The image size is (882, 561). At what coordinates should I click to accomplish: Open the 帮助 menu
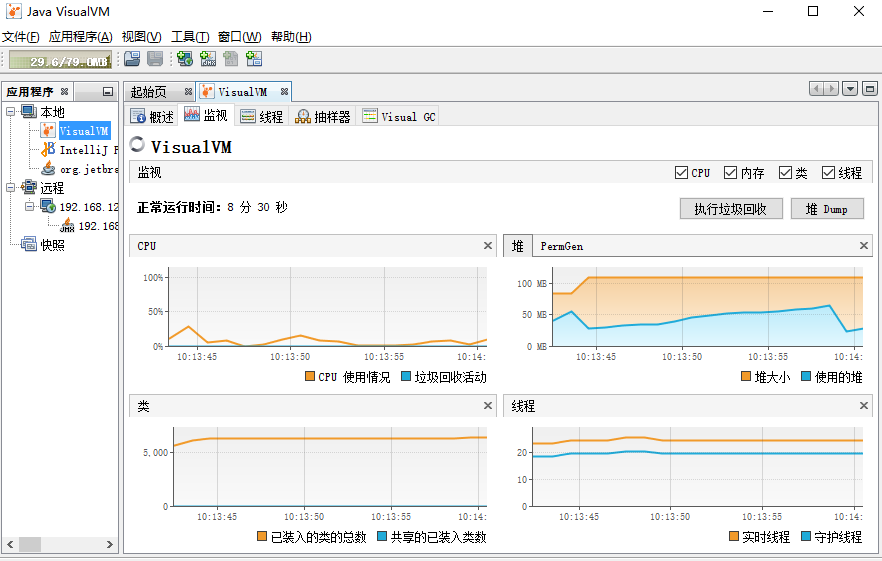(x=291, y=37)
